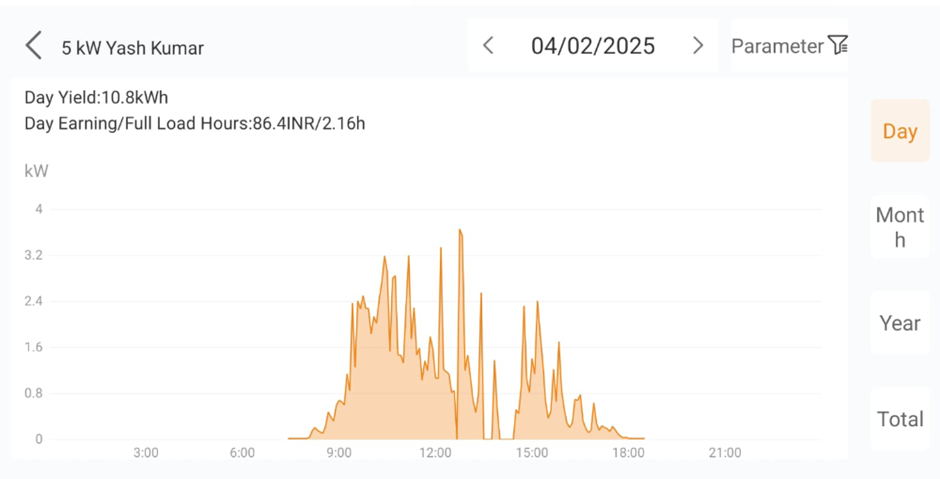The height and width of the screenshot is (479, 940).
Task: Switch to the Year tab
Action: click(899, 323)
